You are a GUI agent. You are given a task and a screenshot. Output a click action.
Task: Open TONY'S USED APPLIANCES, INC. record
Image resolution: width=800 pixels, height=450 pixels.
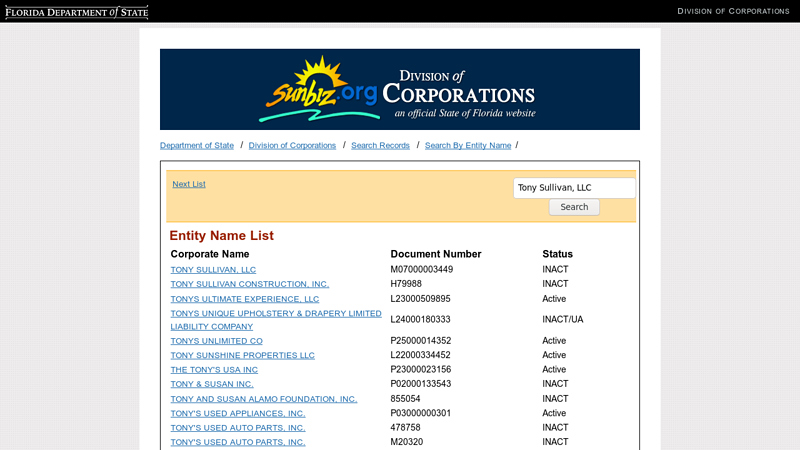pos(238,413)
